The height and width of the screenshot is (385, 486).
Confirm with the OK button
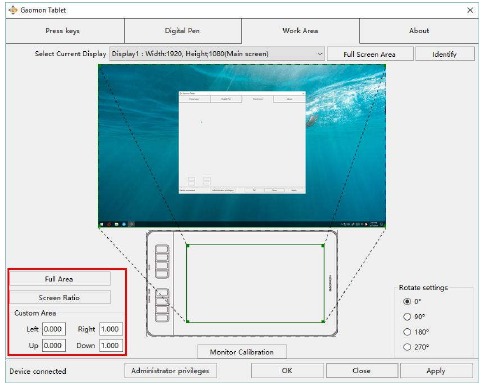(287, 371)
